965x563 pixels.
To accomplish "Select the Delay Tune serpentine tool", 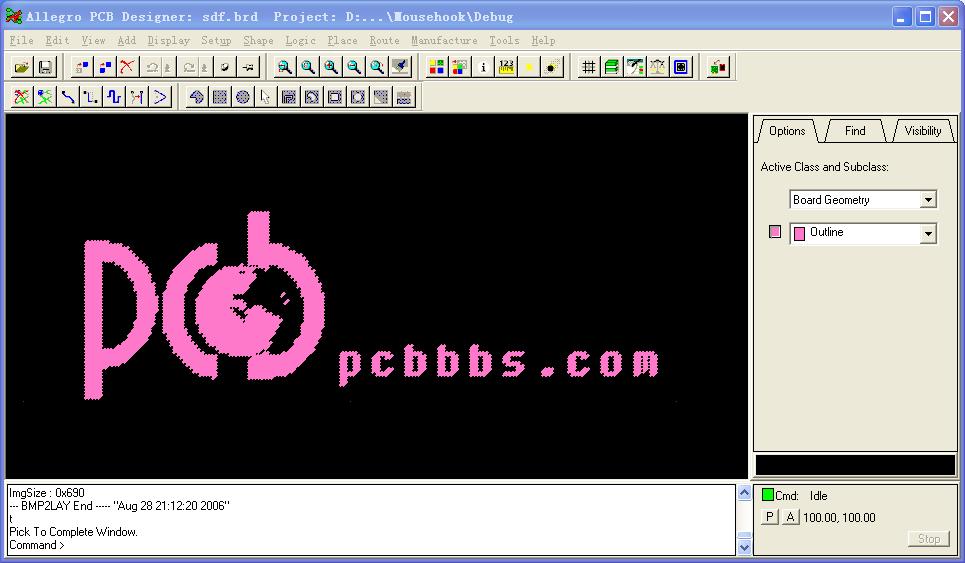I will (x=114, y=97).
